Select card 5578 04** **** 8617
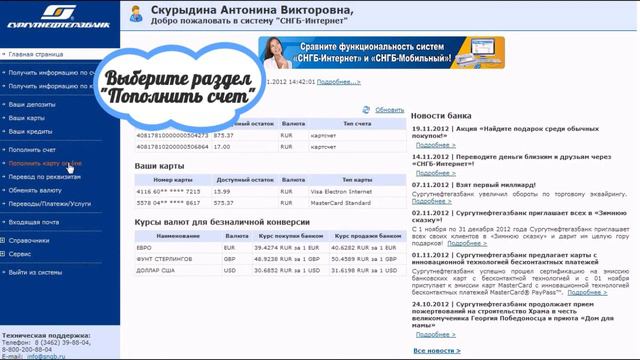Image resolution: width=640 pixels, height=360 pixels. click(x=168, y=203)
